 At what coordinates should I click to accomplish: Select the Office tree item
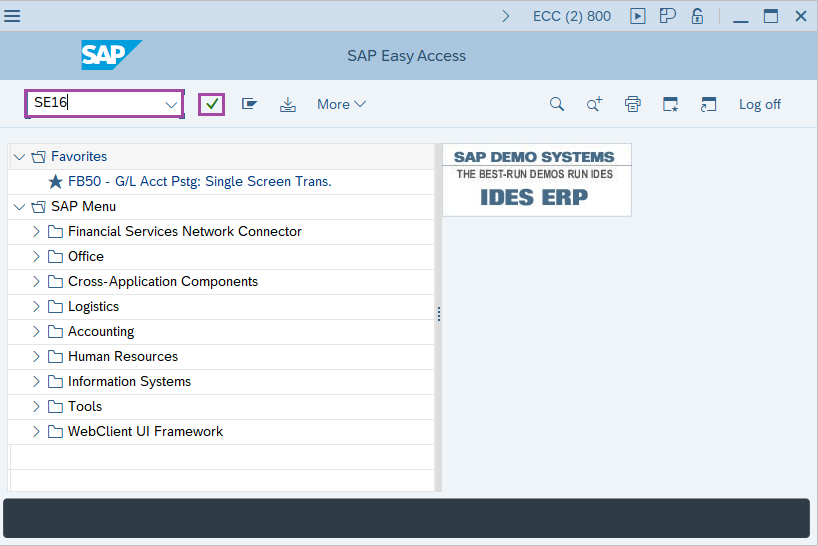point(86,257)
